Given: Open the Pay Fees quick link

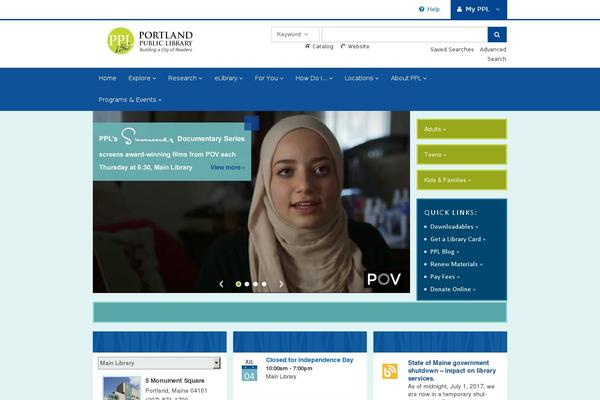Looking at the screenshot, I should (445, 277).
